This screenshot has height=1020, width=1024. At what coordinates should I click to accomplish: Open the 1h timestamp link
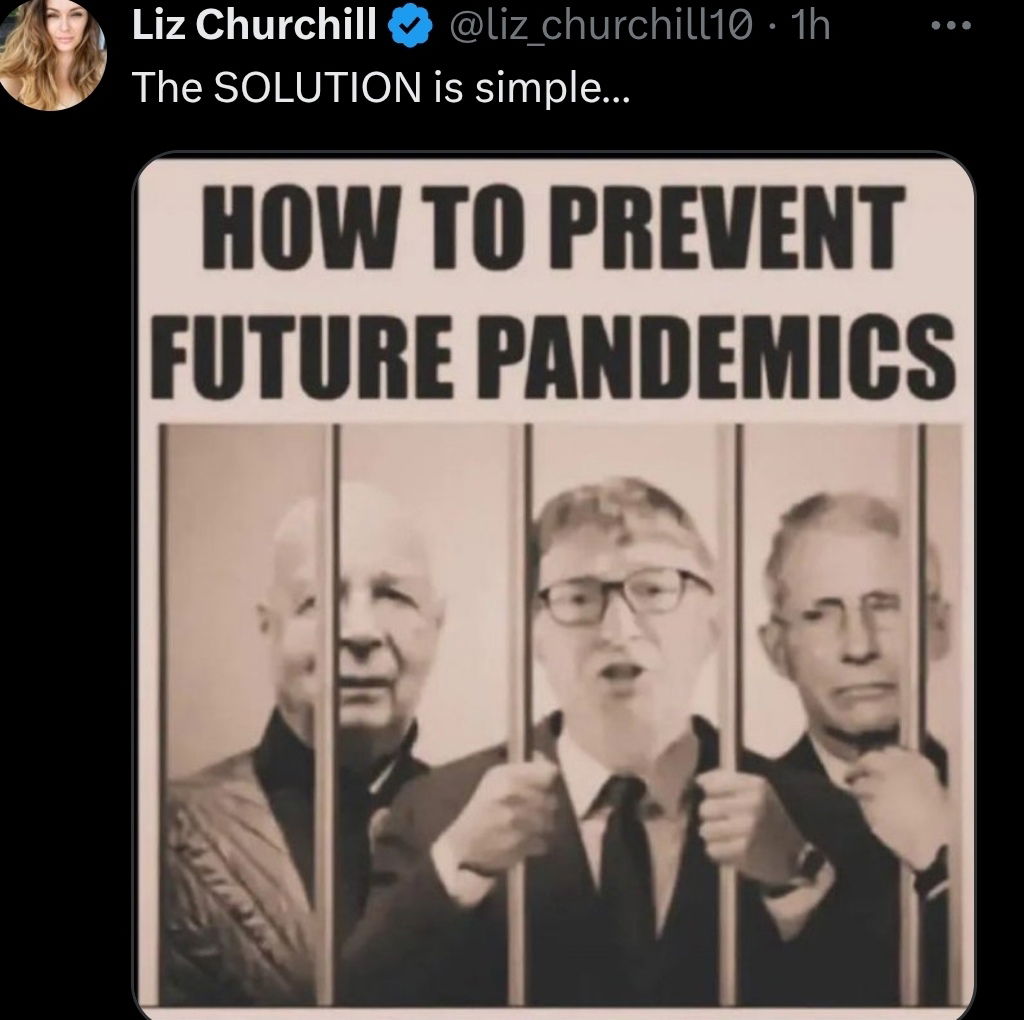point(810,26)
